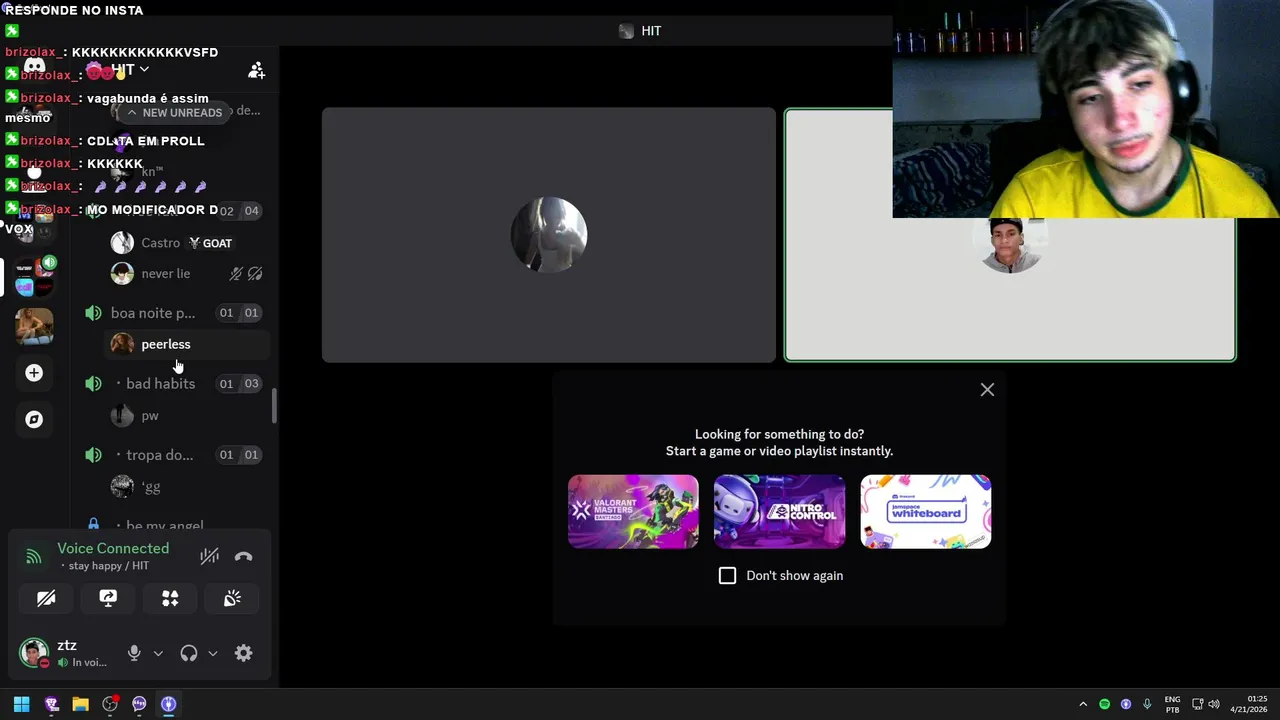Open the soundboard party-popper button
The height and width of the screenshot is (720, 1280).
pyautogui.click(x=232, y=598)
